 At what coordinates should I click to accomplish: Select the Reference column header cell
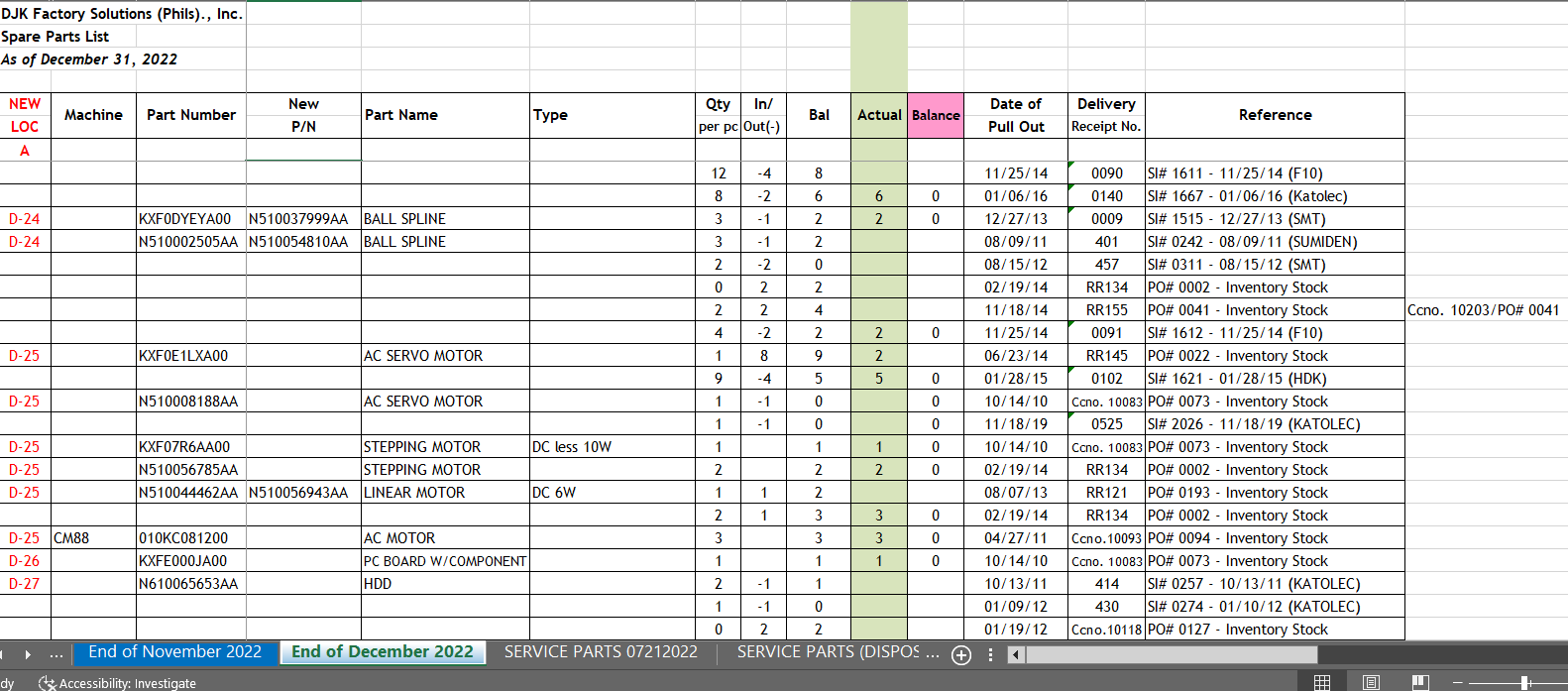pos(1275,115)
